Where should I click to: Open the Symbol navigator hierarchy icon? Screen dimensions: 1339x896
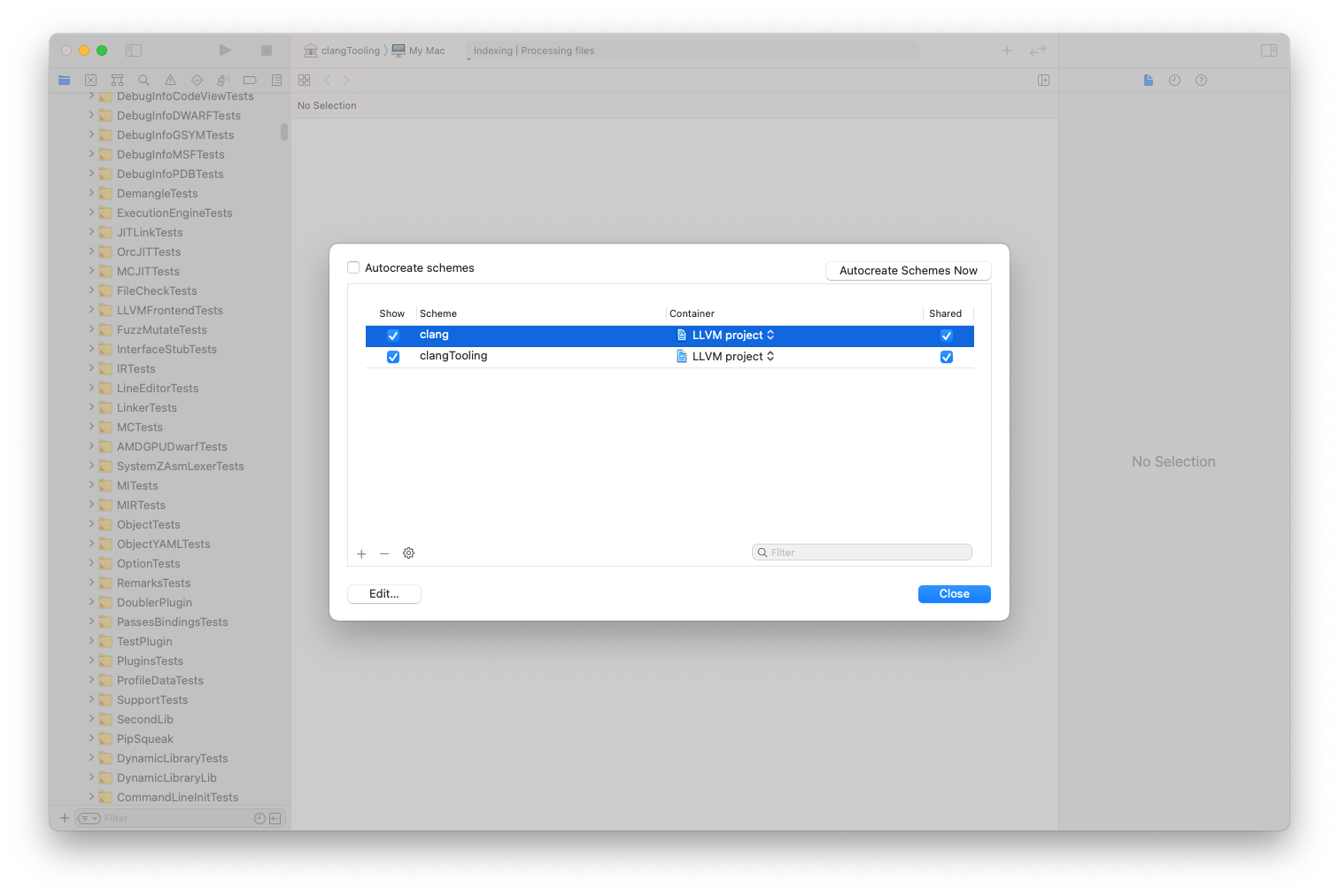pyautogui.click(x=117, y=80)
